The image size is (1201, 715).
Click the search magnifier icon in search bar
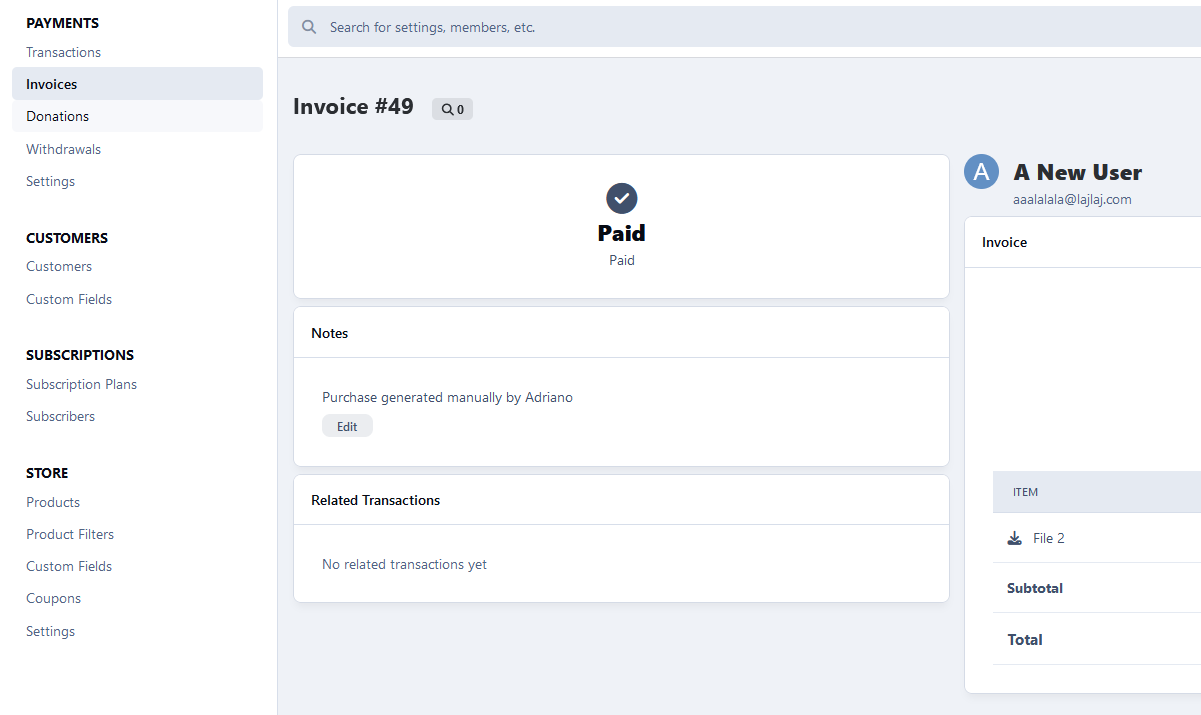[x=309, y=27]
